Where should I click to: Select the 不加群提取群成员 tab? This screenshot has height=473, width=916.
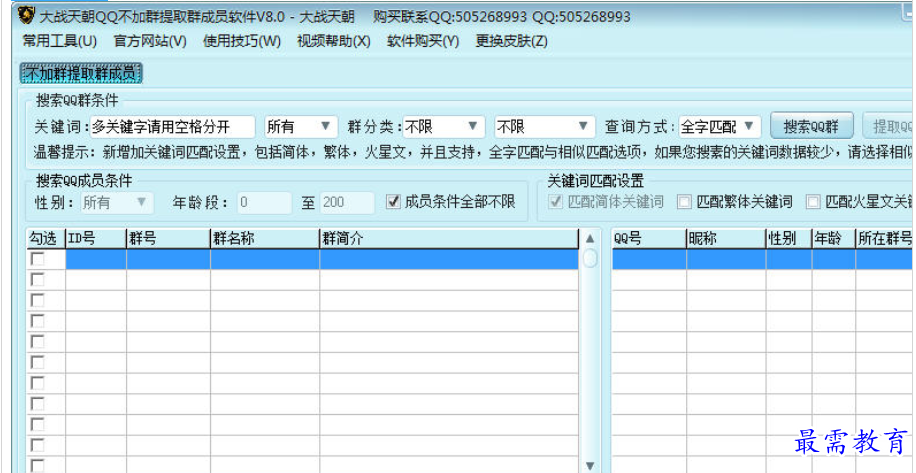click(x=81, y=74)
